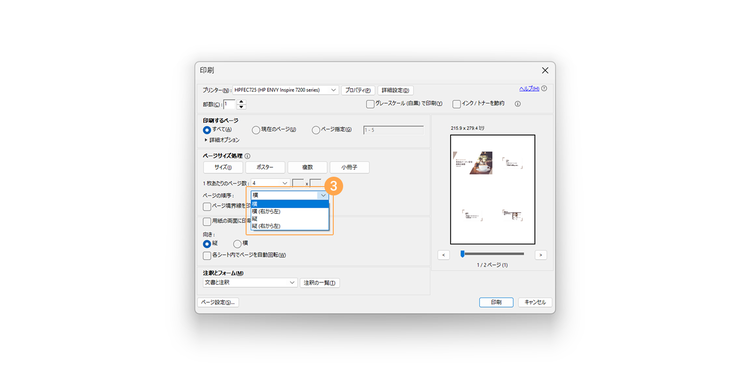
Task: Select the highlighted 横 option in list
Action: (x=290, y=204)
